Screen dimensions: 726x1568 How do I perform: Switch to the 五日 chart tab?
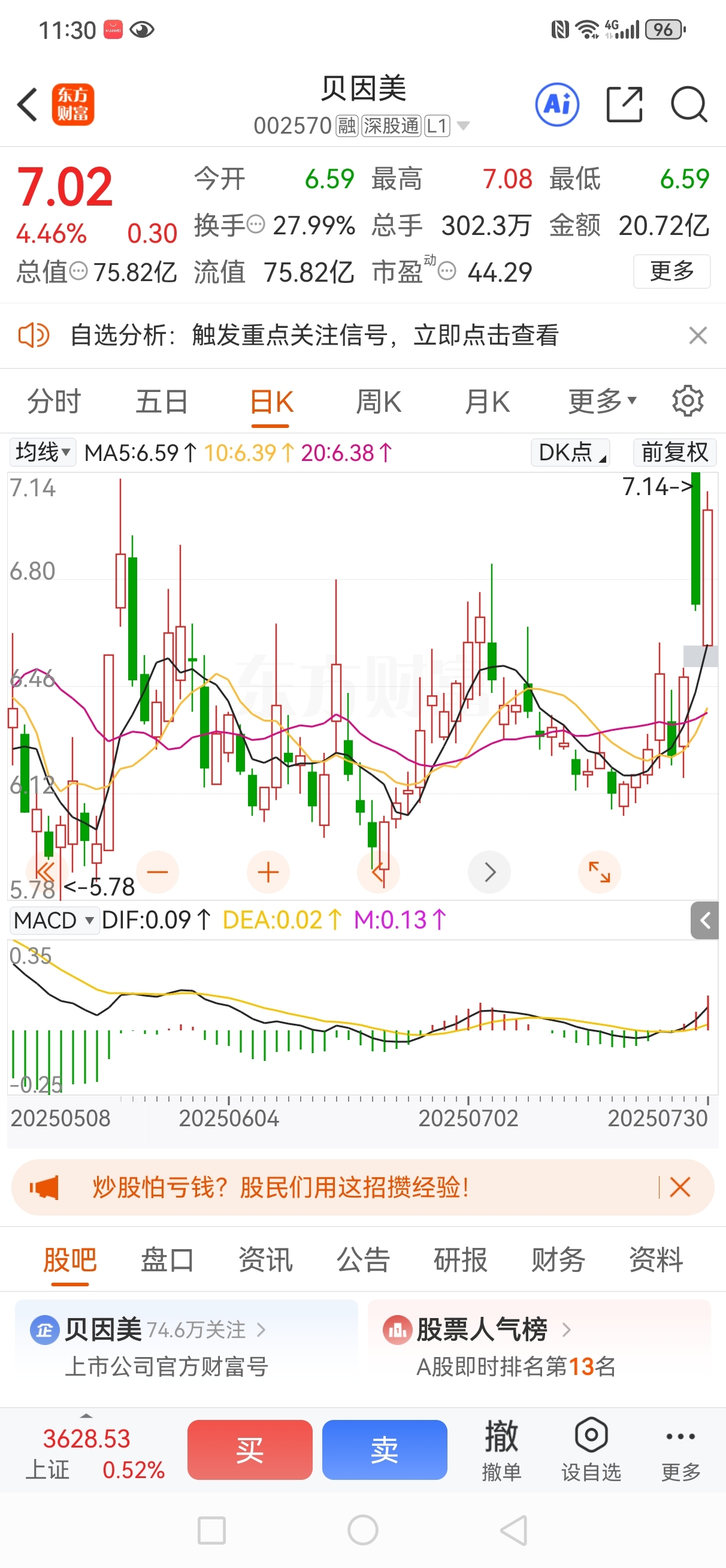161,402
